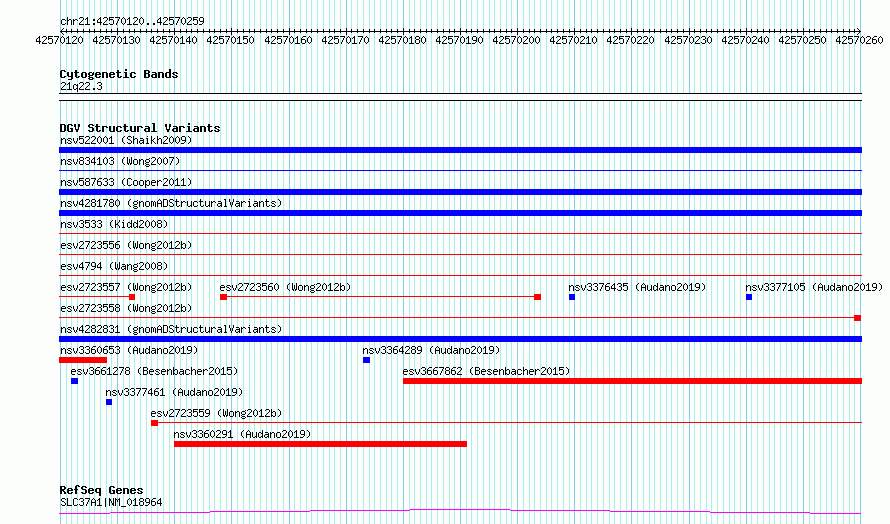This screenshot has width=890, height=524.
Task: Click ruler position 42570230
Action: 689,40
